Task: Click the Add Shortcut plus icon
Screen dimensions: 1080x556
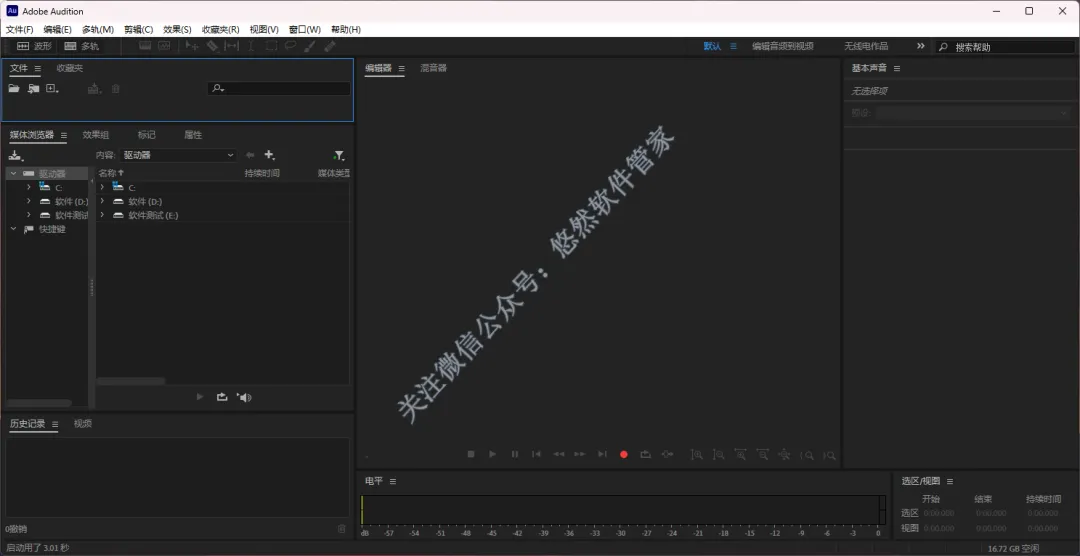Action: 269,155
